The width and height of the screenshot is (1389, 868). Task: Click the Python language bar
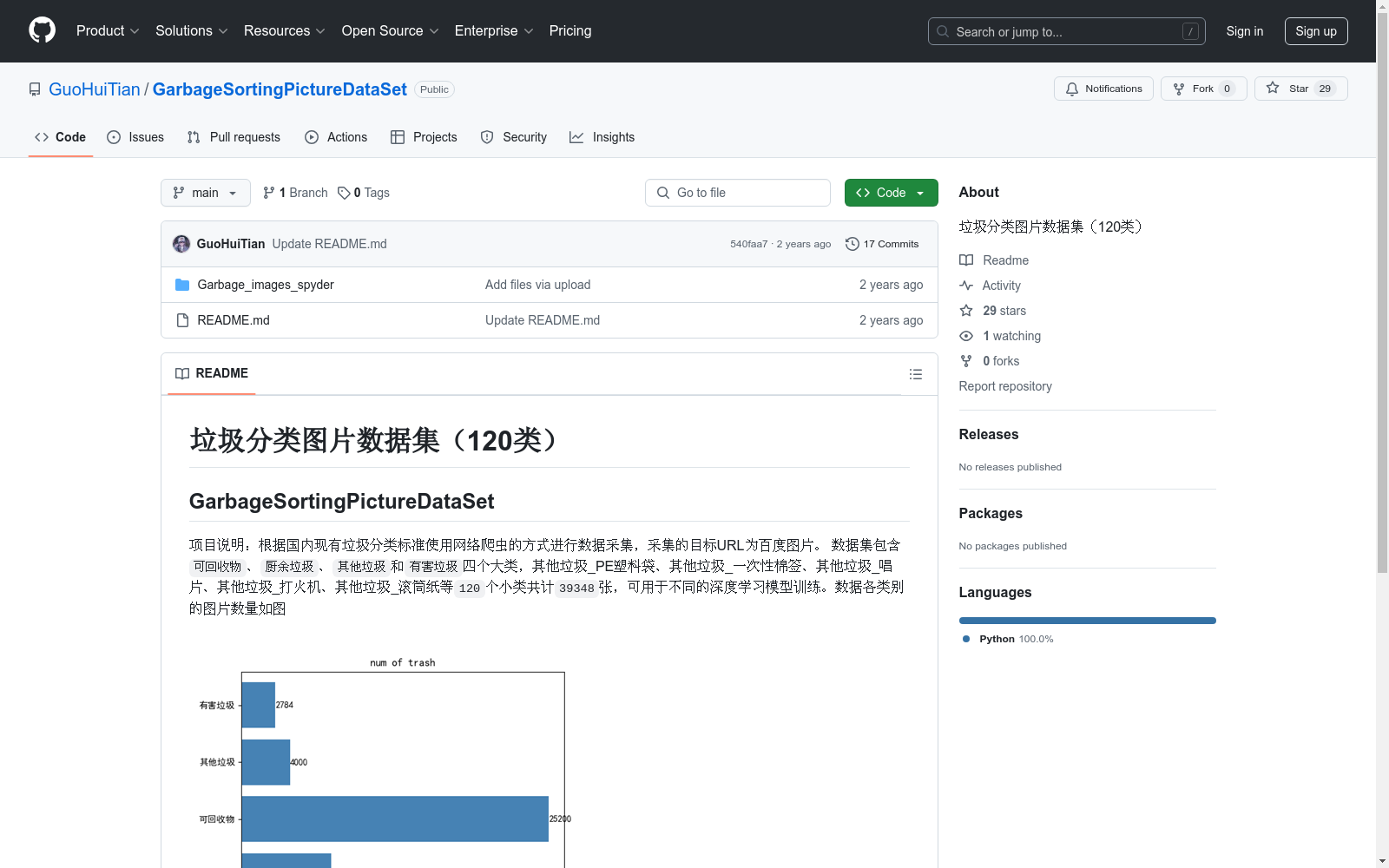(1087, 620)
